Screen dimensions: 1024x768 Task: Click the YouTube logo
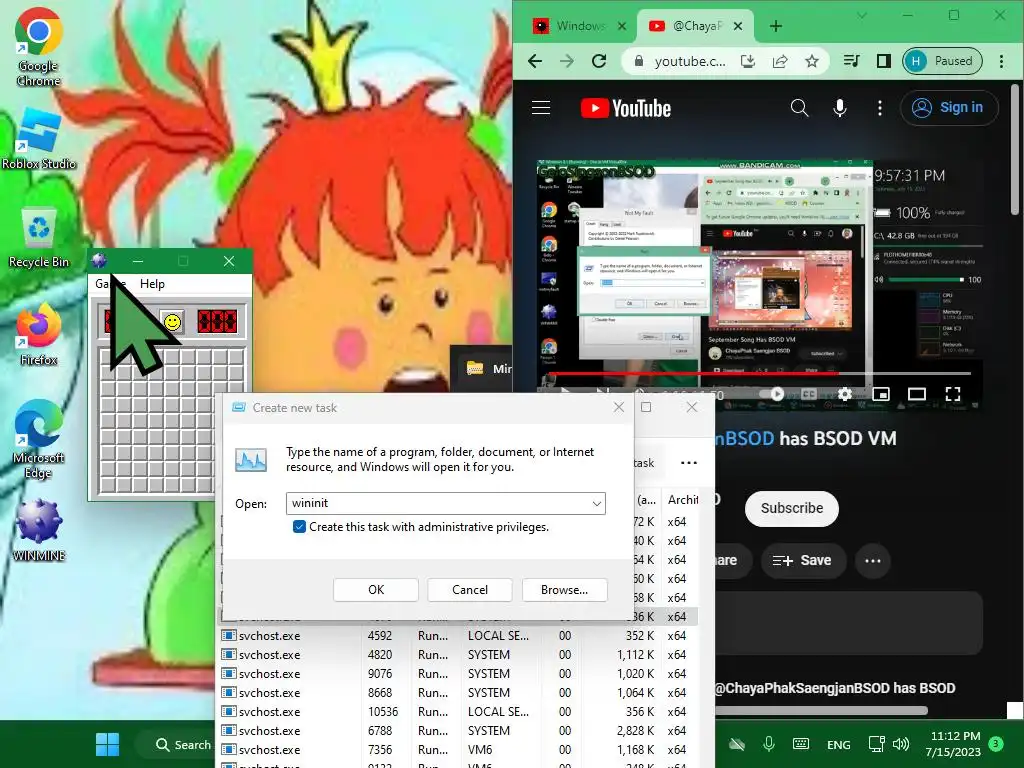(626, 108)
